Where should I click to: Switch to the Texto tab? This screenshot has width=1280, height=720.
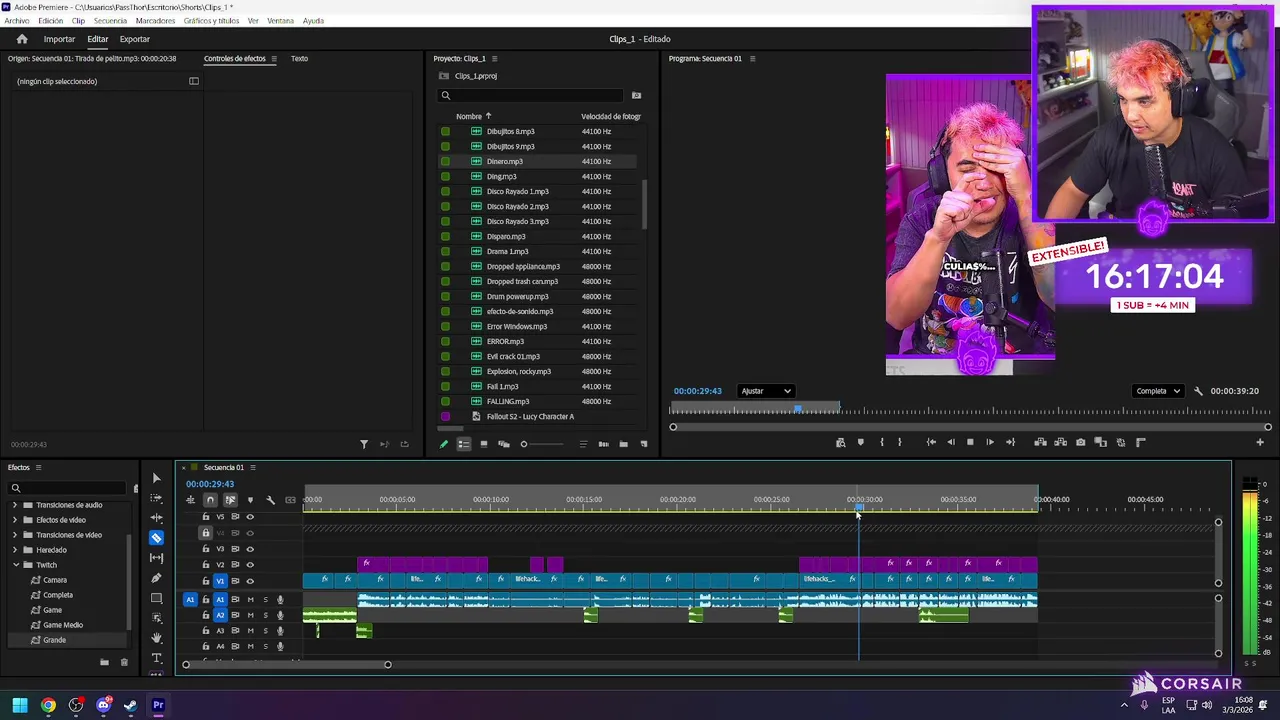(x=299, y=58)
